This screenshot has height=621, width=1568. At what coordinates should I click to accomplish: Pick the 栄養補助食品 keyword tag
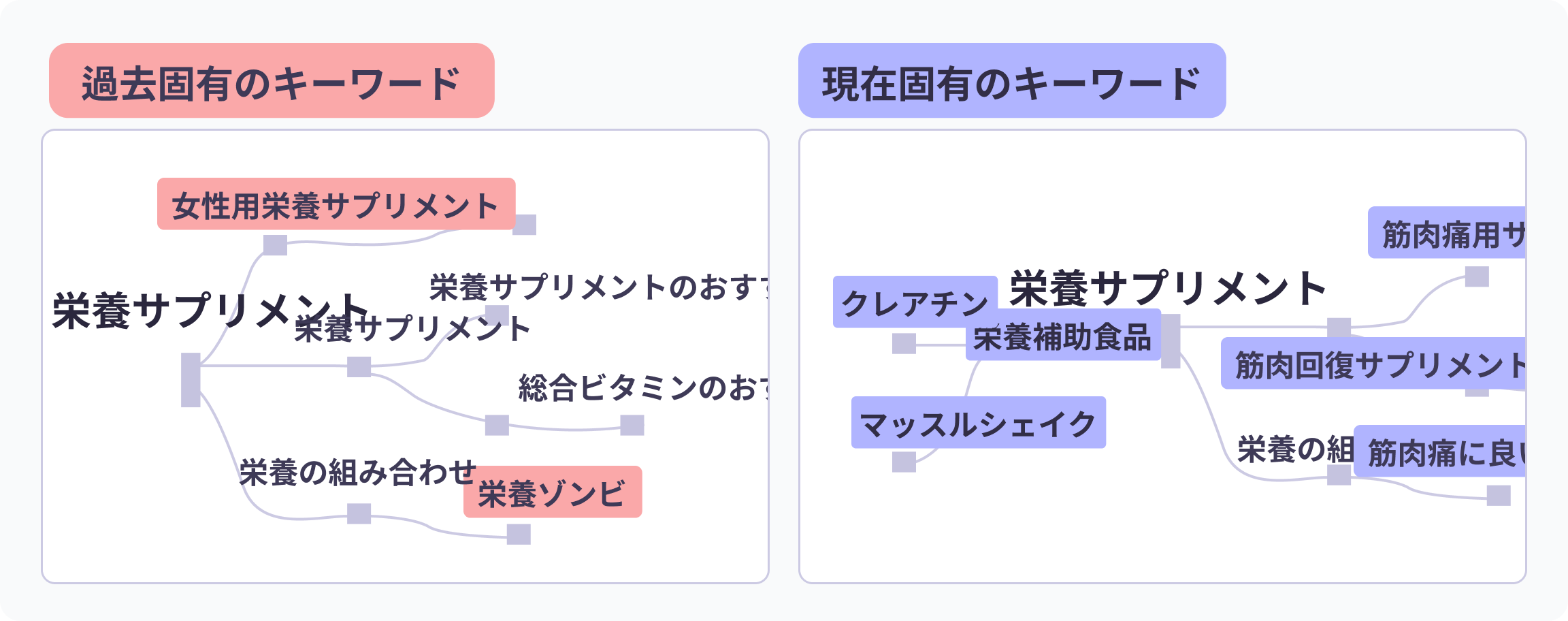pyautogui.click(x=1062, y=336)
